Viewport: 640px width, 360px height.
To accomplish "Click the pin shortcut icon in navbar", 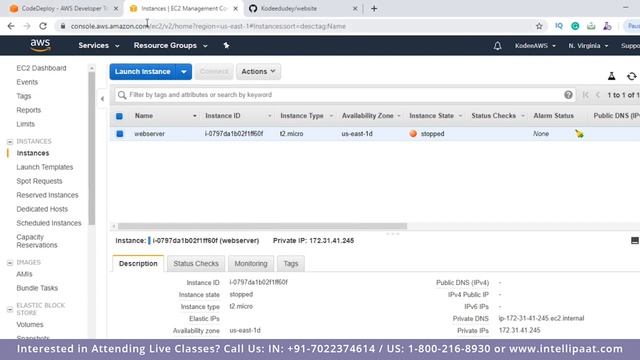I will [x=226, y=45].
